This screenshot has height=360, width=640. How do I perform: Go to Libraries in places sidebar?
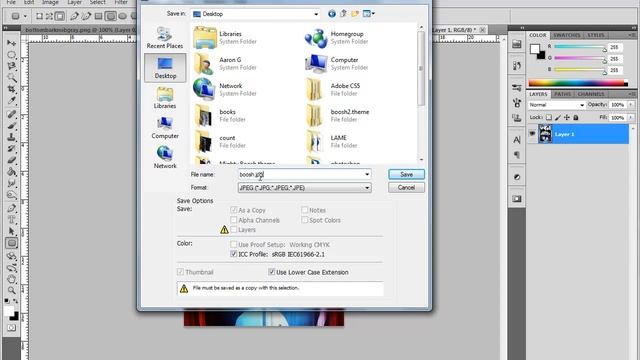(165, 98)
